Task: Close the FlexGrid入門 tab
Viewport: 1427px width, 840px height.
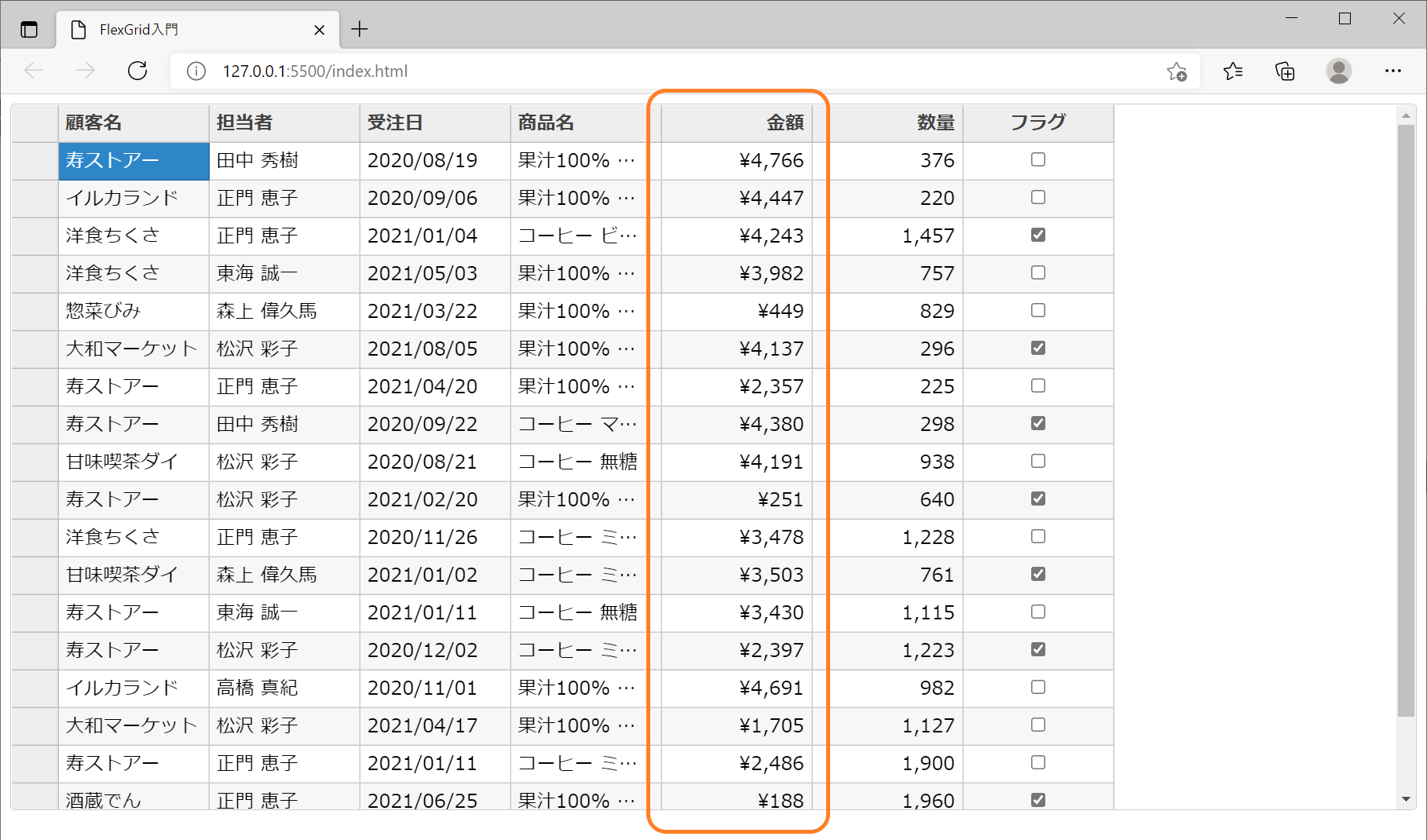Action: click(x=320, y=30)
